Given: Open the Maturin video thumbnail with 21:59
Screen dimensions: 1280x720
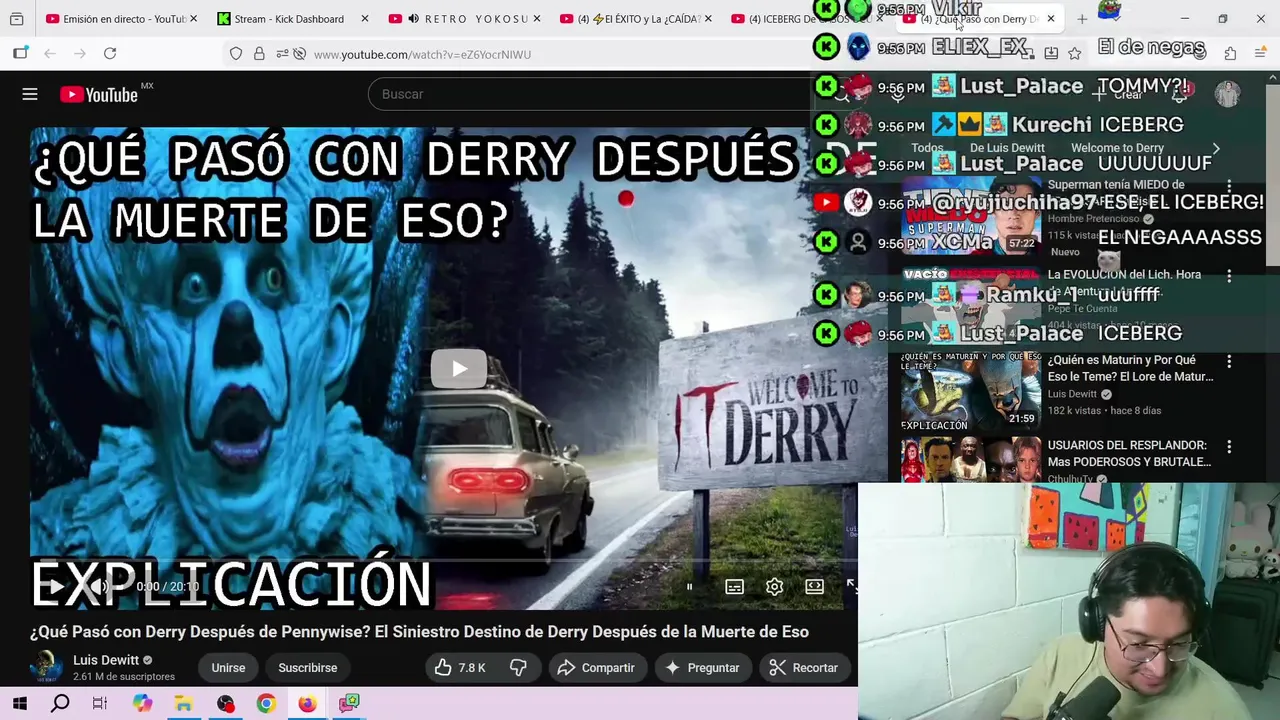Looking at the screenshot, I should pos(969,392).
